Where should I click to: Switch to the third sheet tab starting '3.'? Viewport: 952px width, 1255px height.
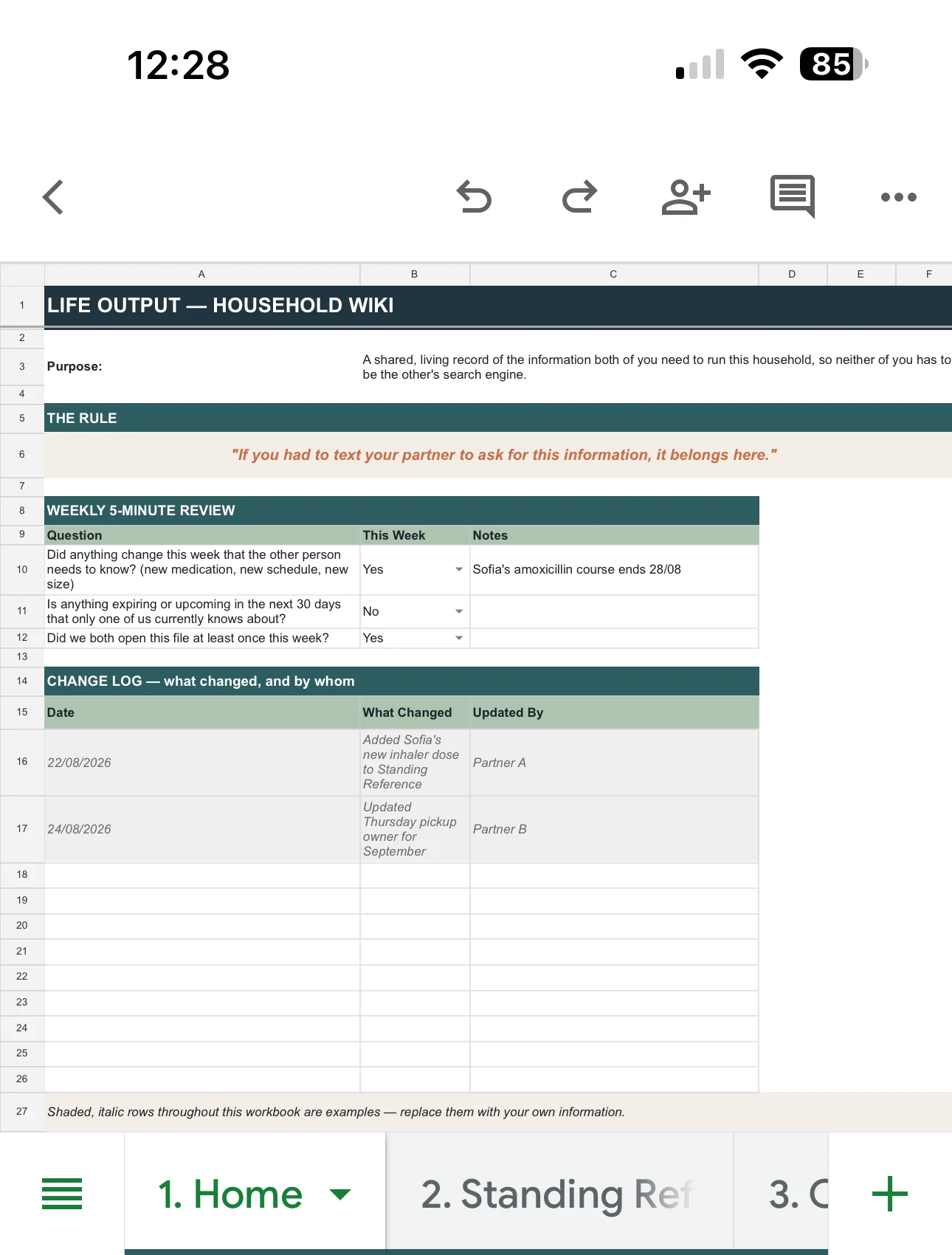click(782, 1194)
